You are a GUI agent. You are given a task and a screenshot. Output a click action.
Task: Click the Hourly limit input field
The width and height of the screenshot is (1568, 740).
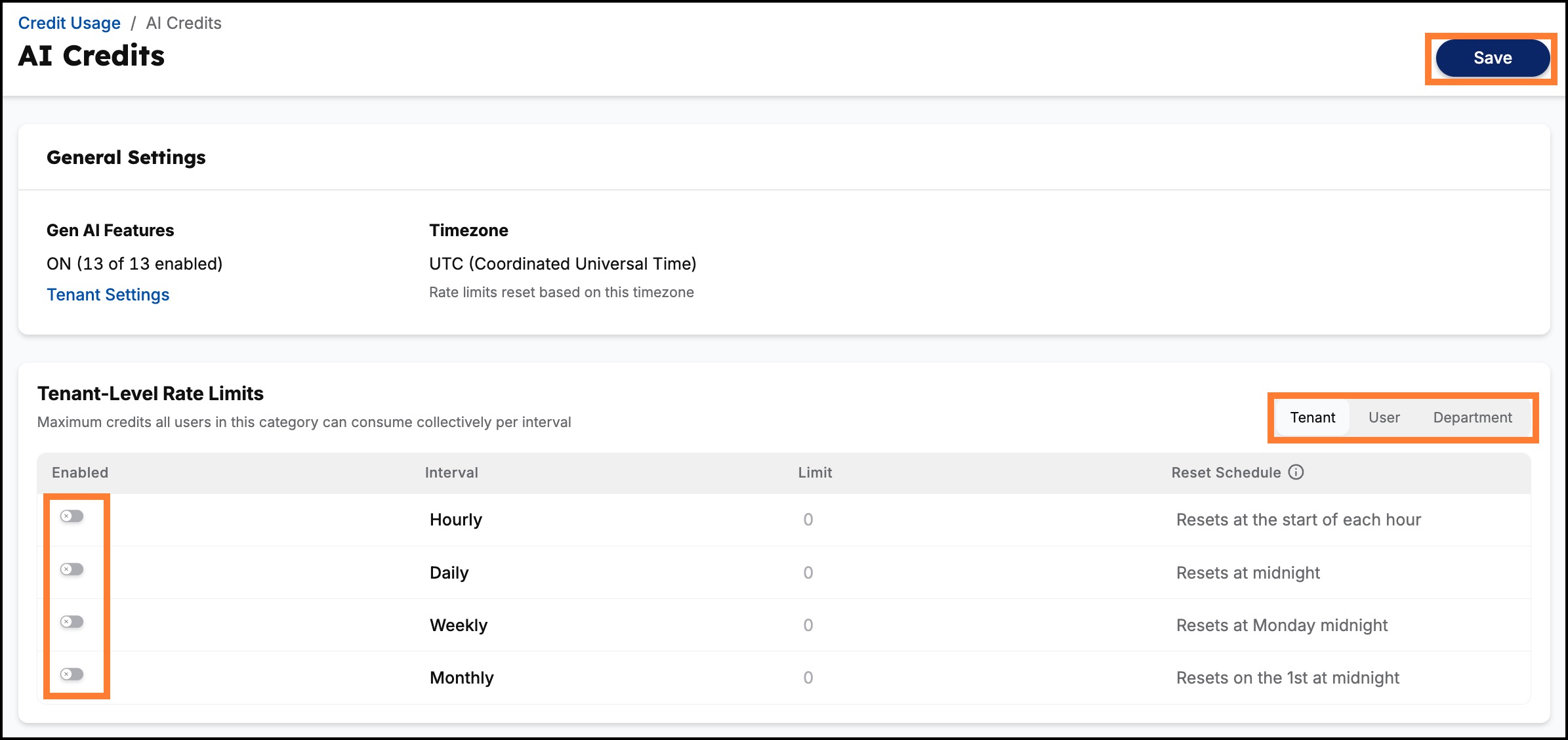coord(808,520)
